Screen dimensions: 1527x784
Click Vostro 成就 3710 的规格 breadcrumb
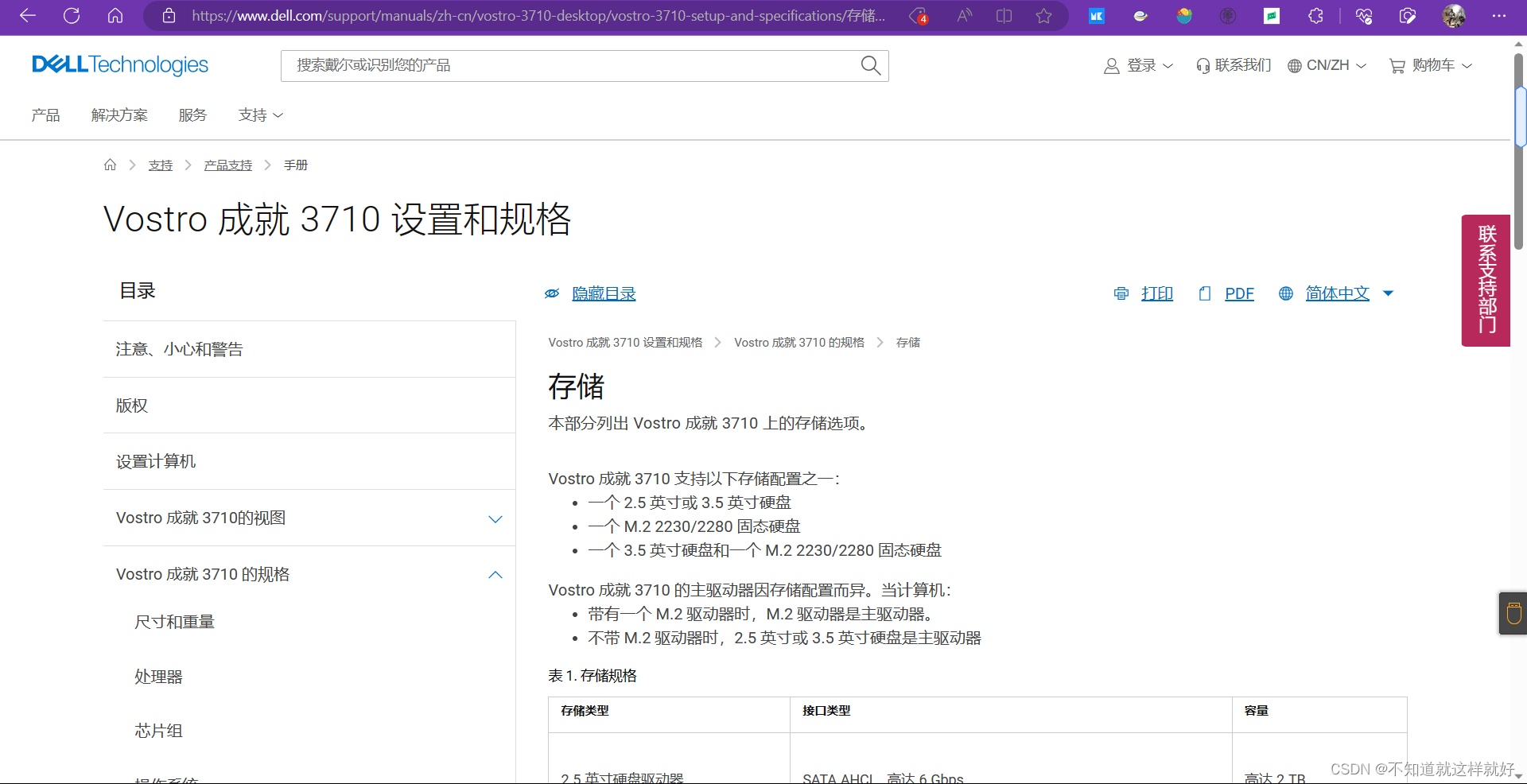point(799,343)
